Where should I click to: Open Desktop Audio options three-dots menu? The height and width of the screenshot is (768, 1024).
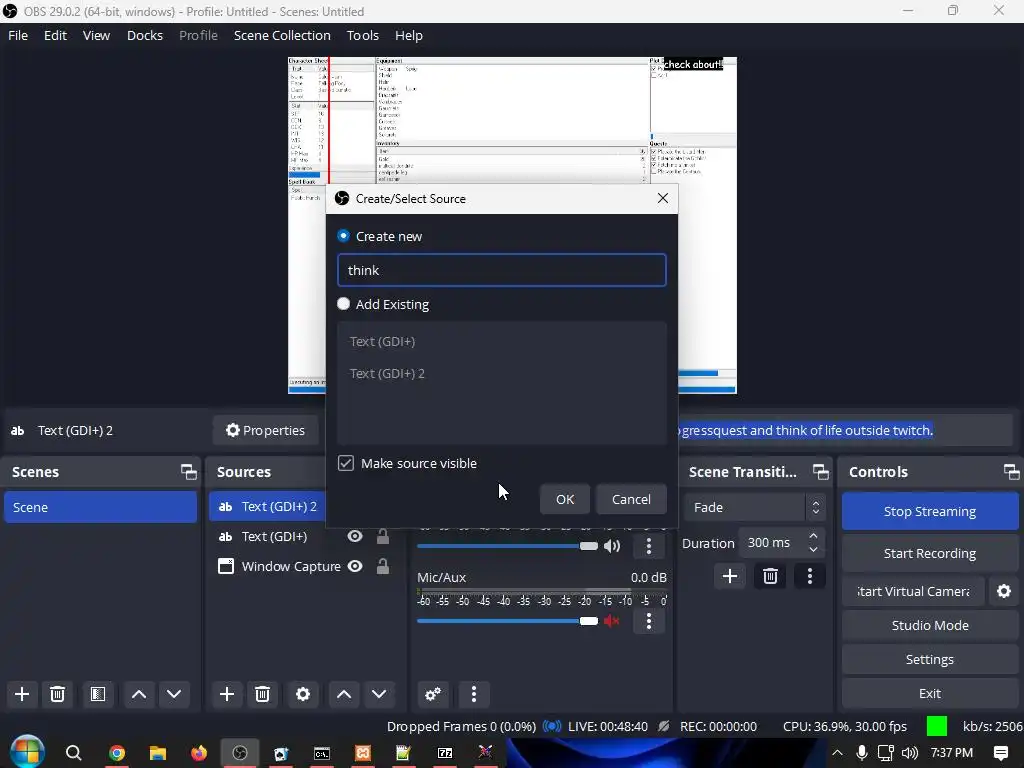[x=648, y=546]
